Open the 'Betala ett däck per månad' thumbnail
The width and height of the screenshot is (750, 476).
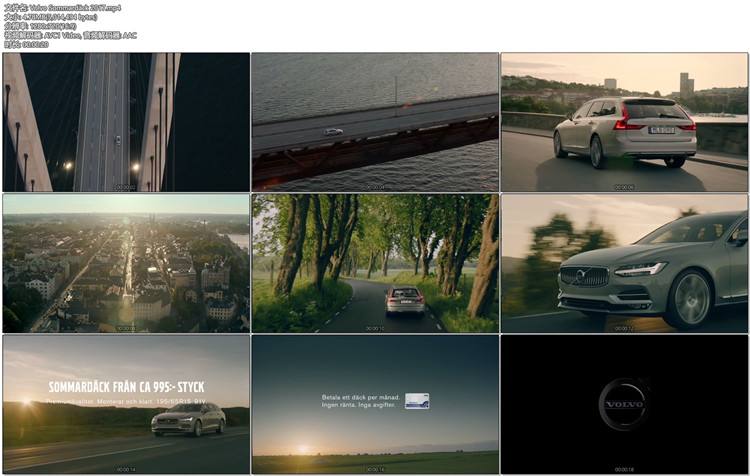pos(375,404)
